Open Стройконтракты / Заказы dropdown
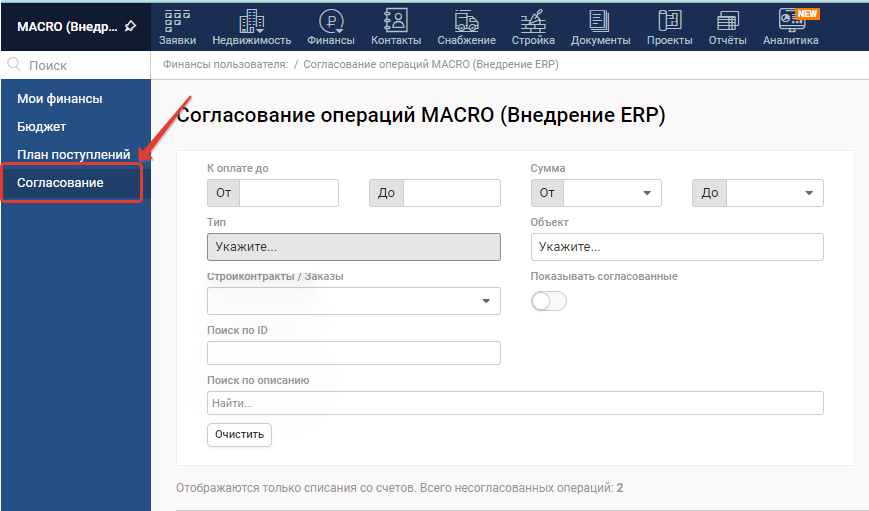This screenshot has height=511, width=869. pyautogui.click(x=354, y=301)
